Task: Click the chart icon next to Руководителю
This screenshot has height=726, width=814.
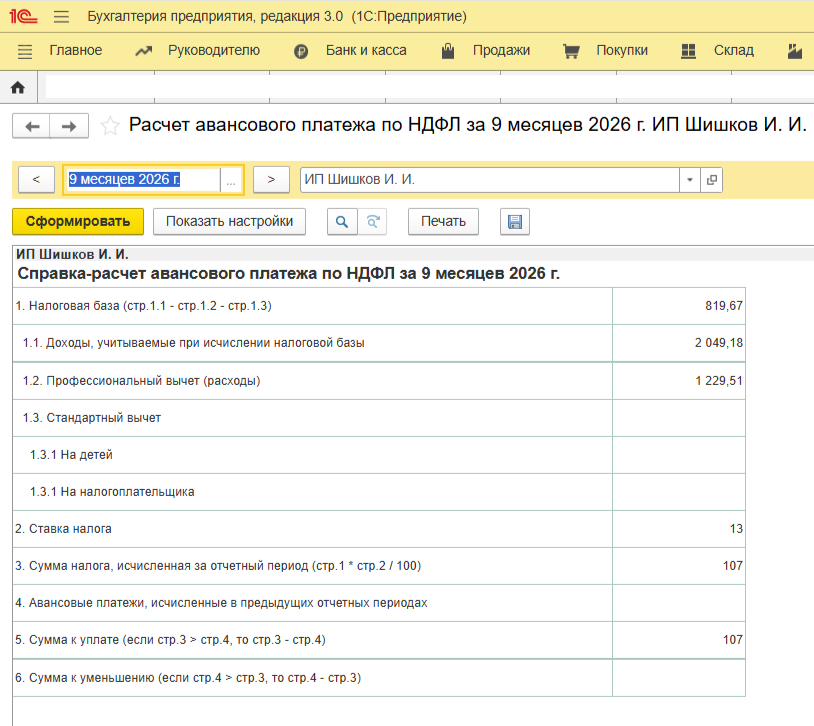Action: pos(143,51)
